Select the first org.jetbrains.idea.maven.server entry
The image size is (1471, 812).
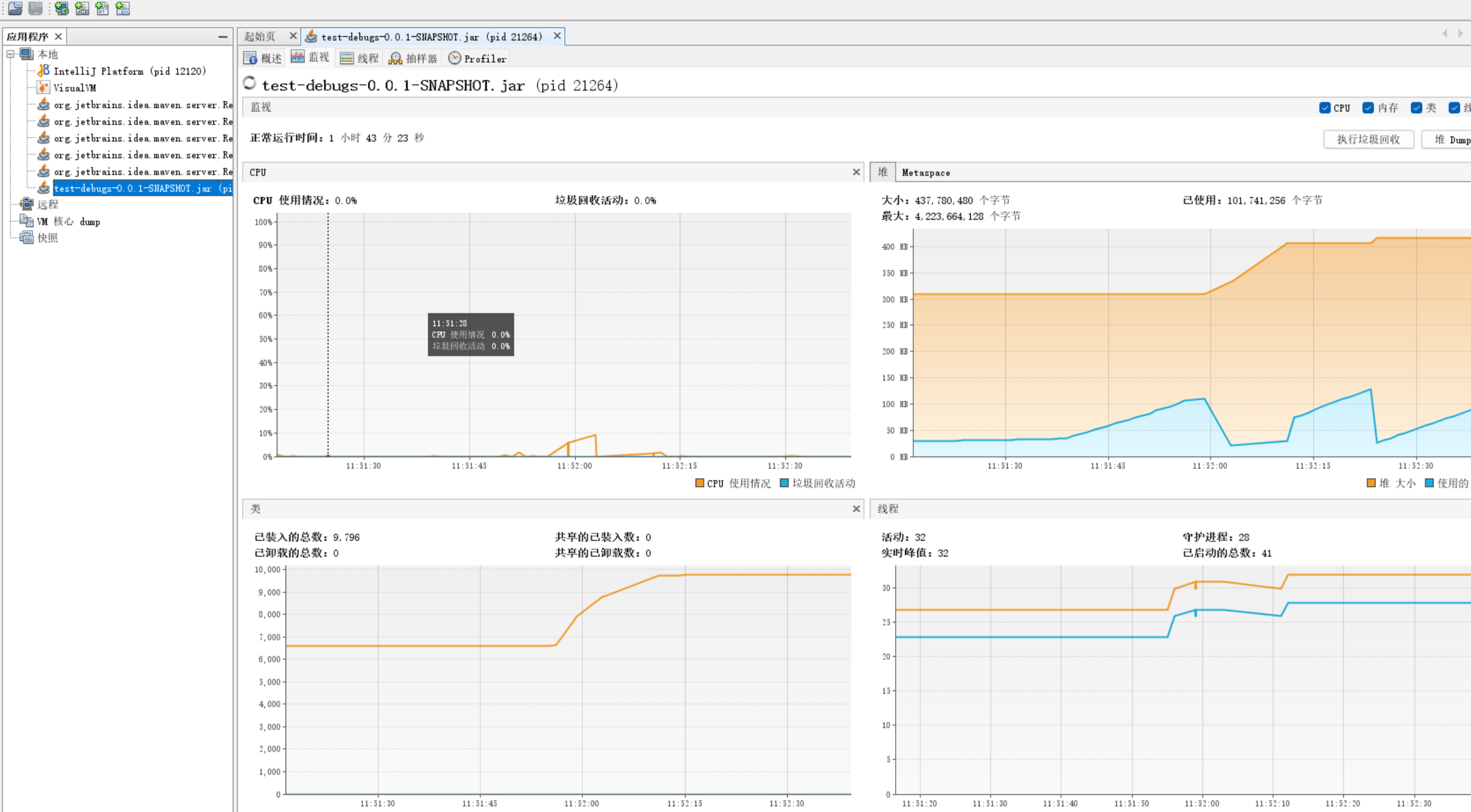pos(143,105)
